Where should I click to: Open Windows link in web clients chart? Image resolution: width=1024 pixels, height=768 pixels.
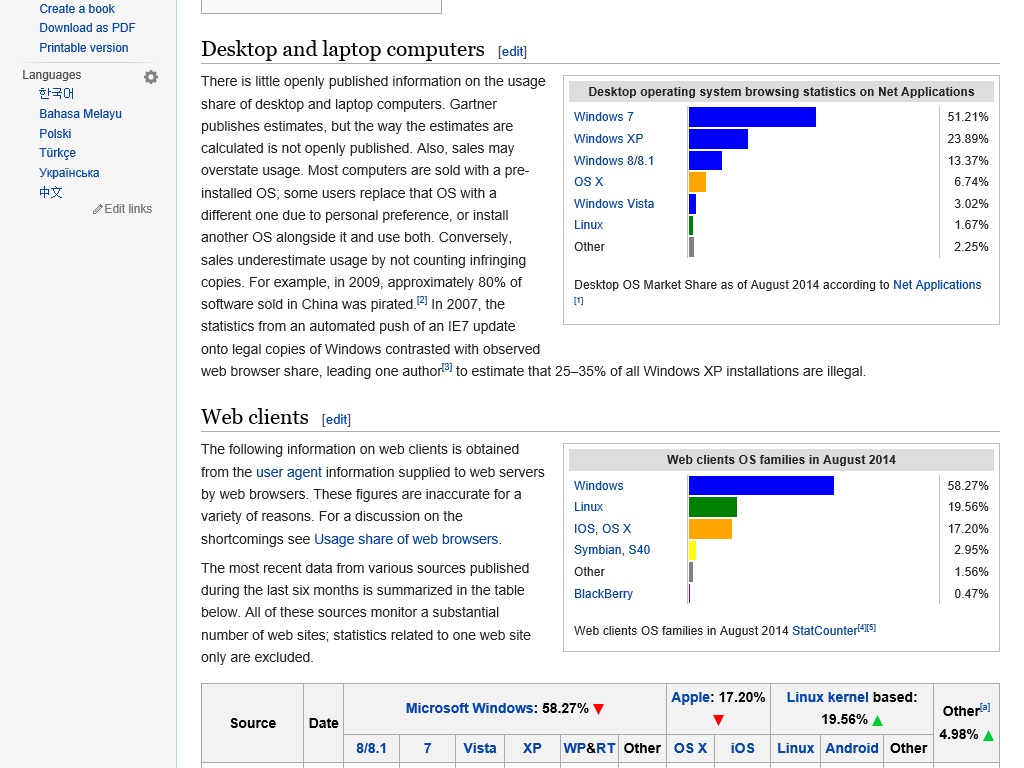click(598, 486)
